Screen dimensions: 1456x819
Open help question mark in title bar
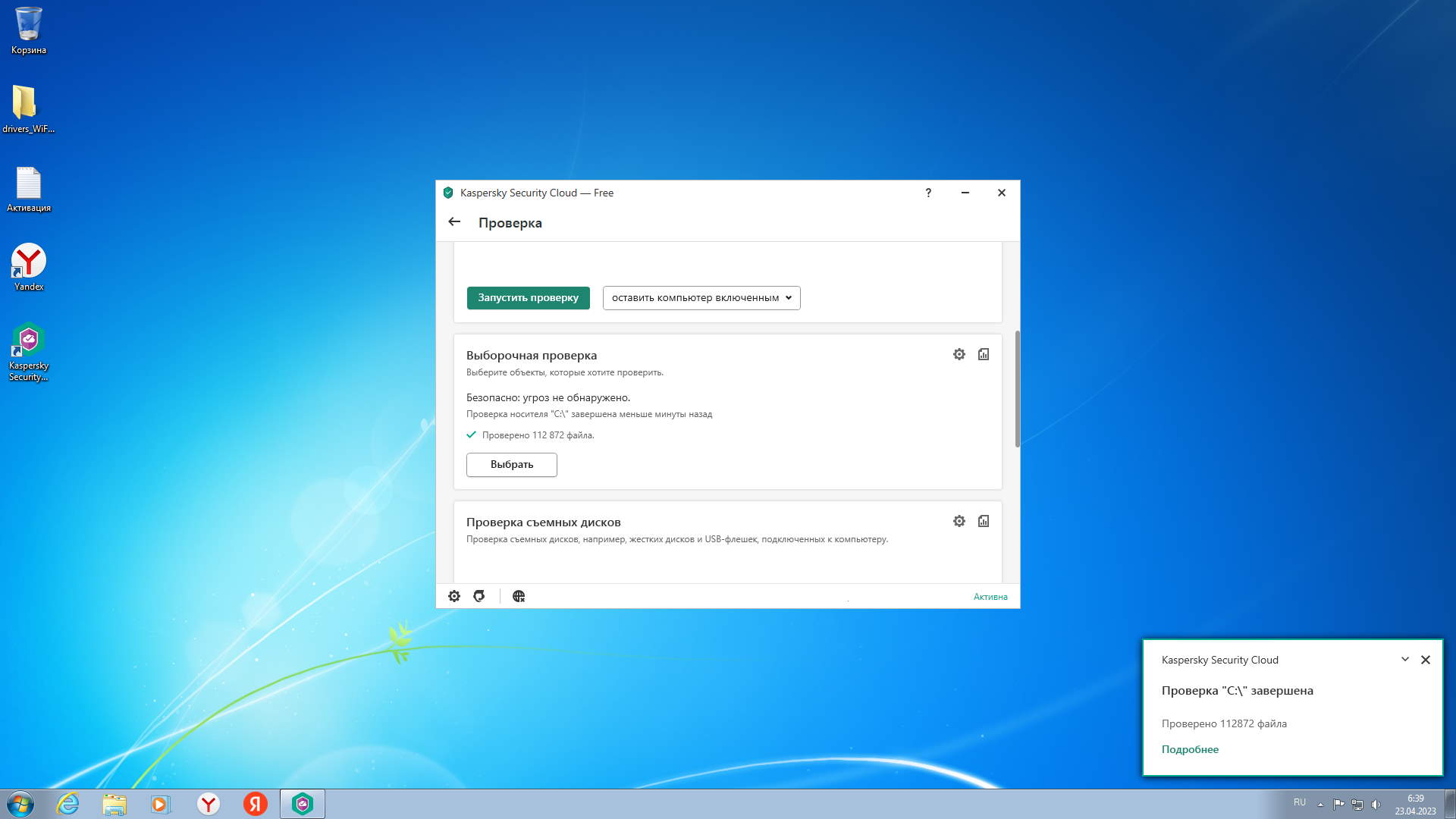click(x=928, y=193)
